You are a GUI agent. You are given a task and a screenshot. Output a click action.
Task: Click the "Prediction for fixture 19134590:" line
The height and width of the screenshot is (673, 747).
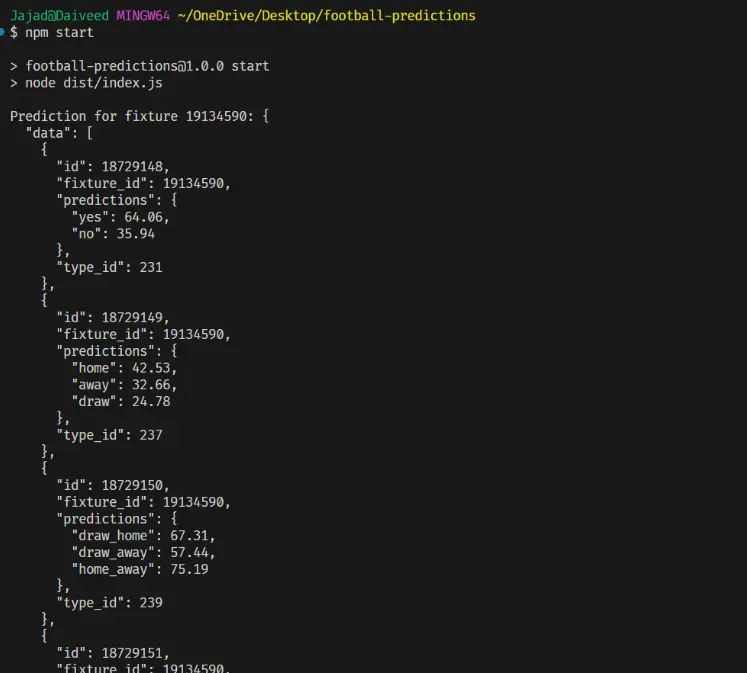point(139,116)
